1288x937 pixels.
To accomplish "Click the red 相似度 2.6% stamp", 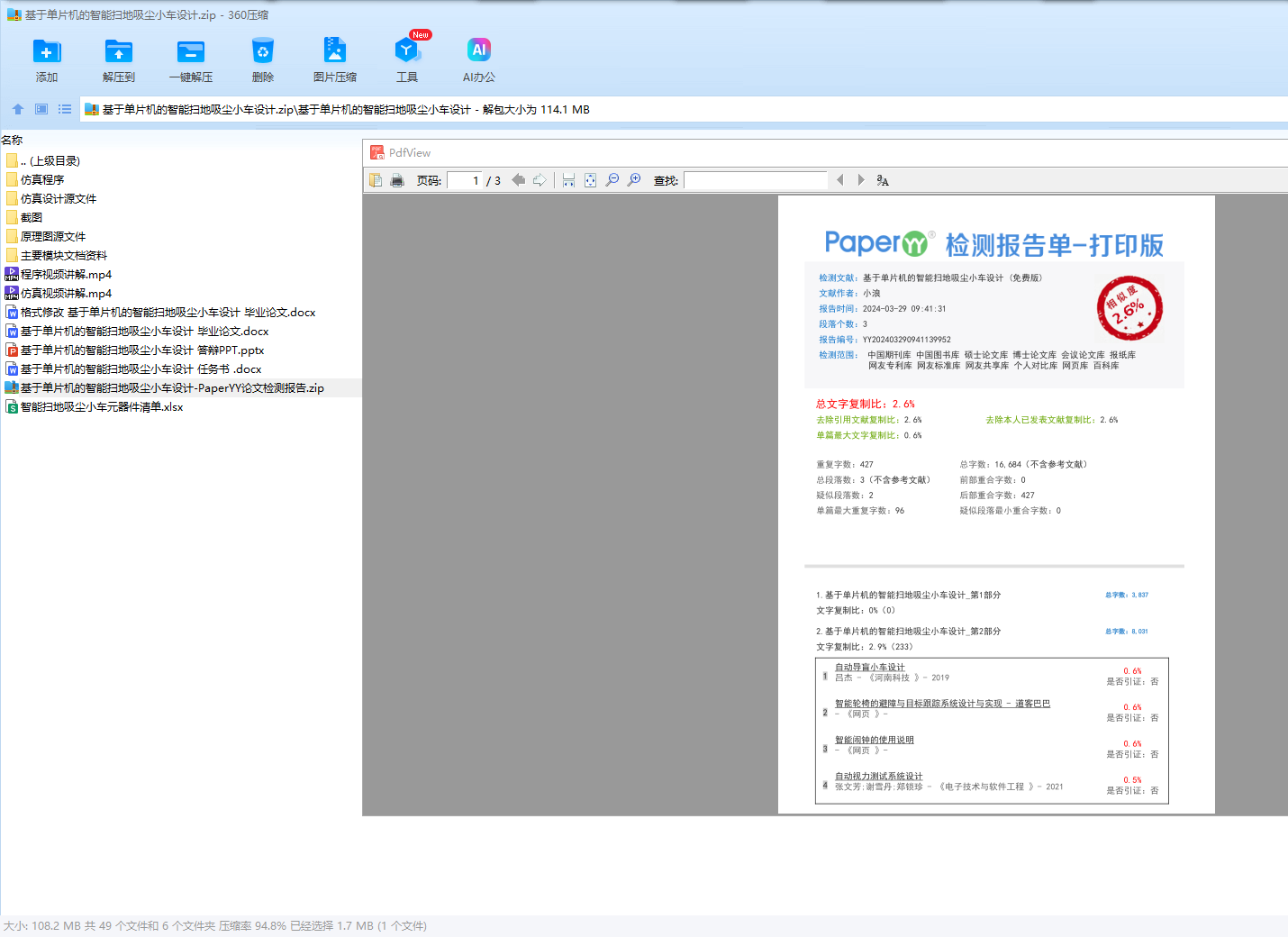I will 1129,308.
